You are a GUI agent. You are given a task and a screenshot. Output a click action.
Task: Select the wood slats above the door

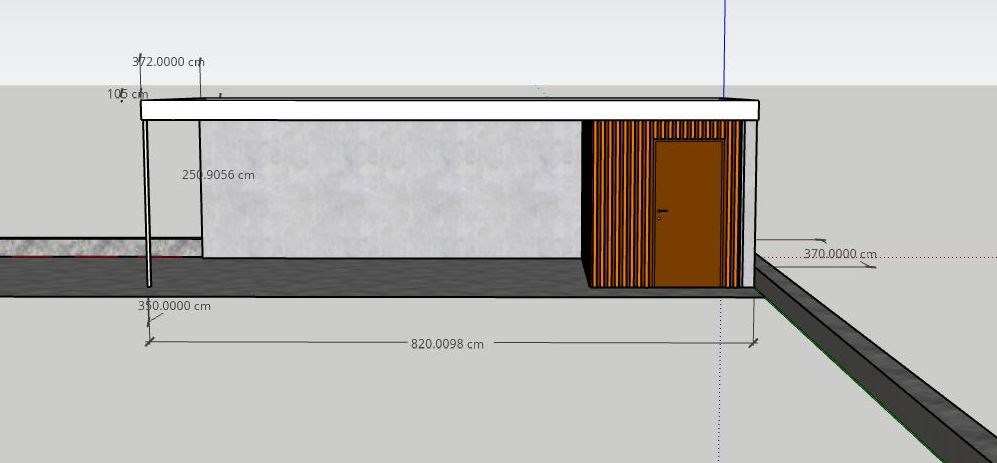[688, 130]
